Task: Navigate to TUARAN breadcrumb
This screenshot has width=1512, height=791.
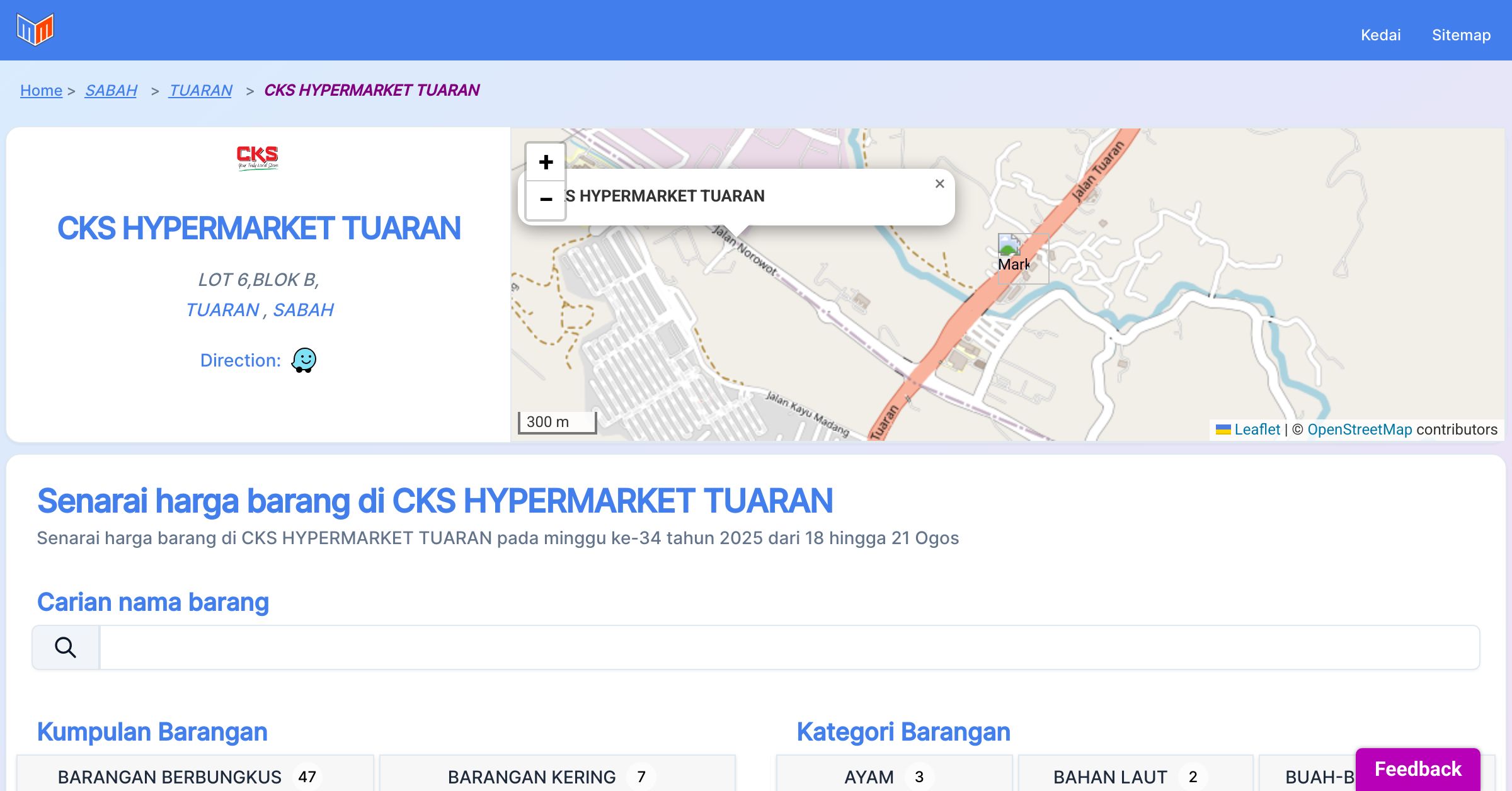Action: 200,90
